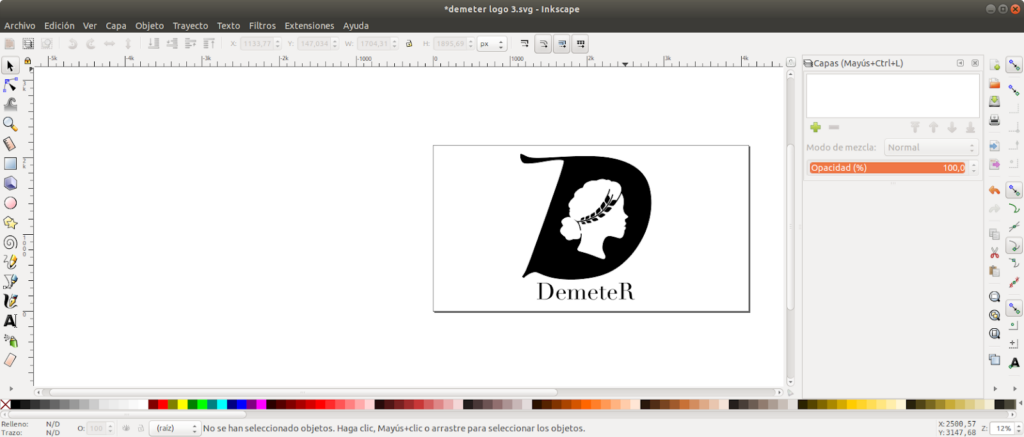Activate the Text tool

coord(10,320)
